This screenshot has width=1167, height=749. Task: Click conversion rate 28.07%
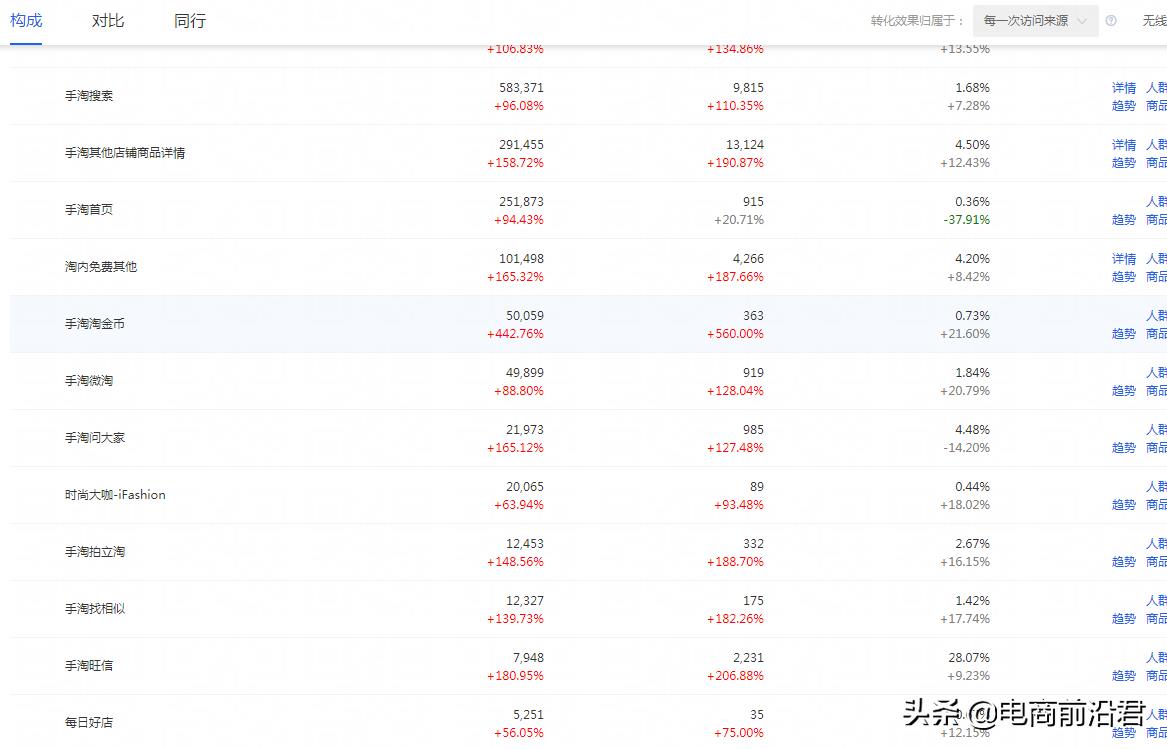coord(969,657)
